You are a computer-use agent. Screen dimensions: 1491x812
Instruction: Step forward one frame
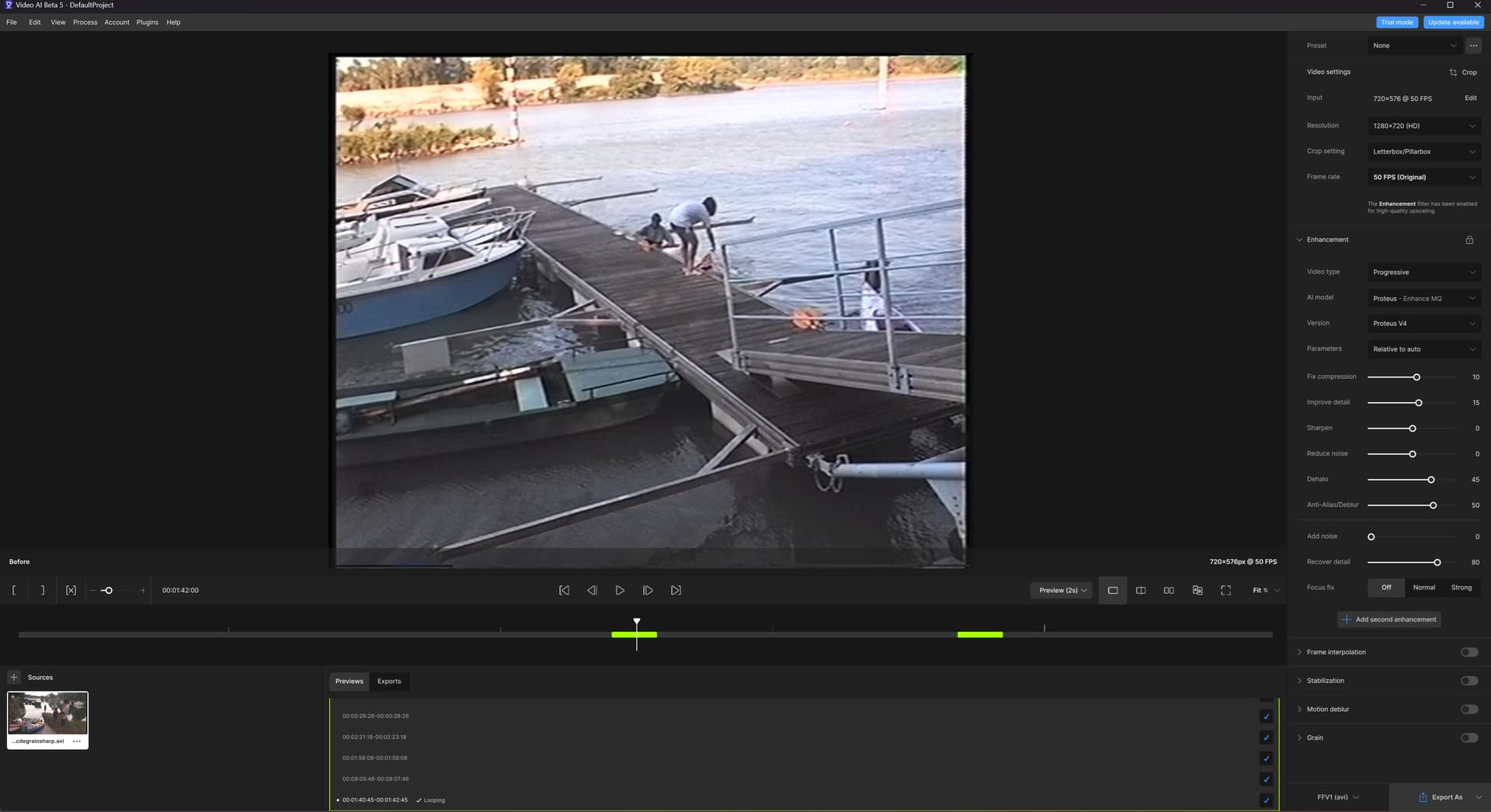click(x=648, y=591)
